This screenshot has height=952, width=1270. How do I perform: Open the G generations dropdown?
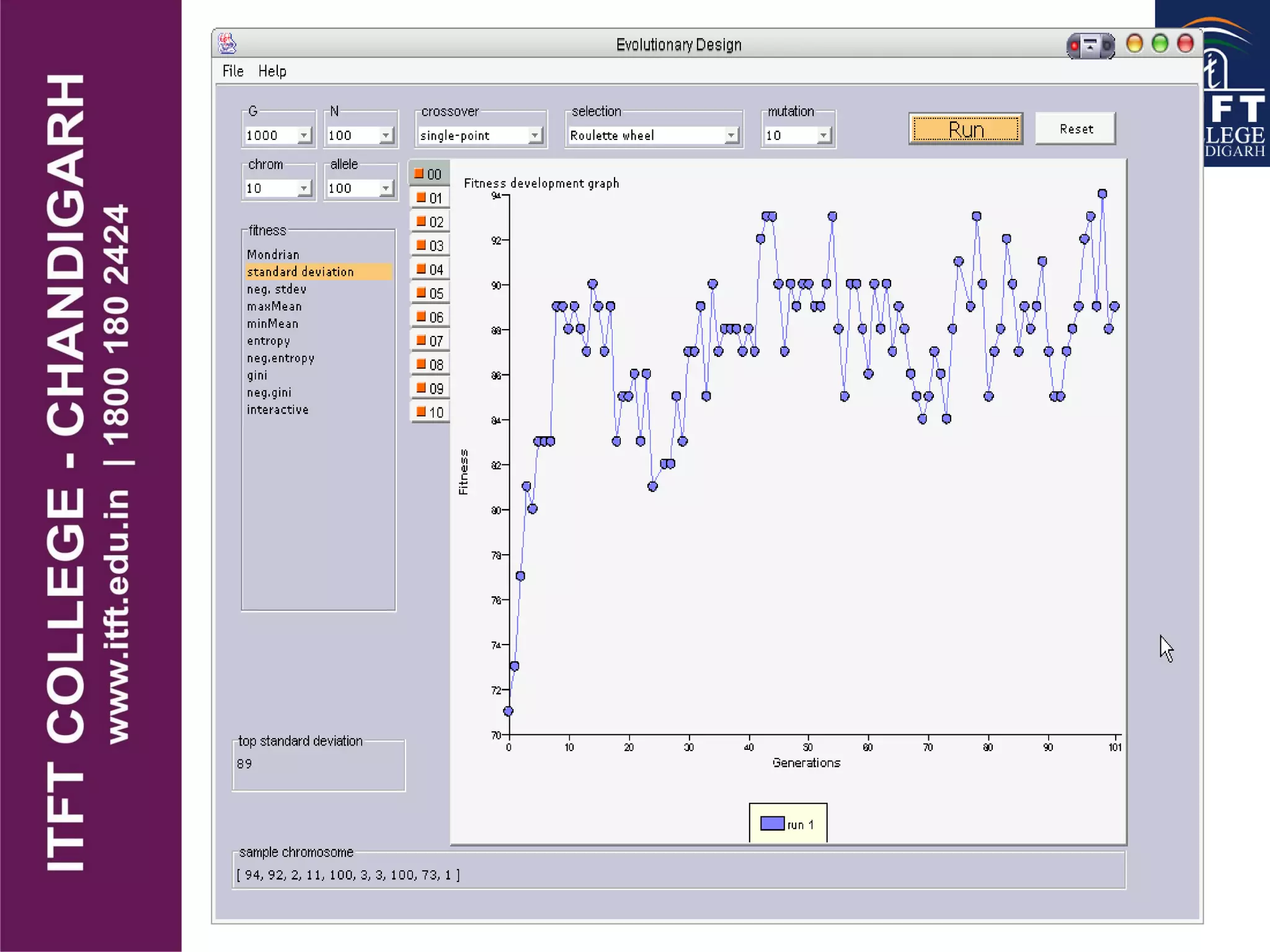[304, 135]
